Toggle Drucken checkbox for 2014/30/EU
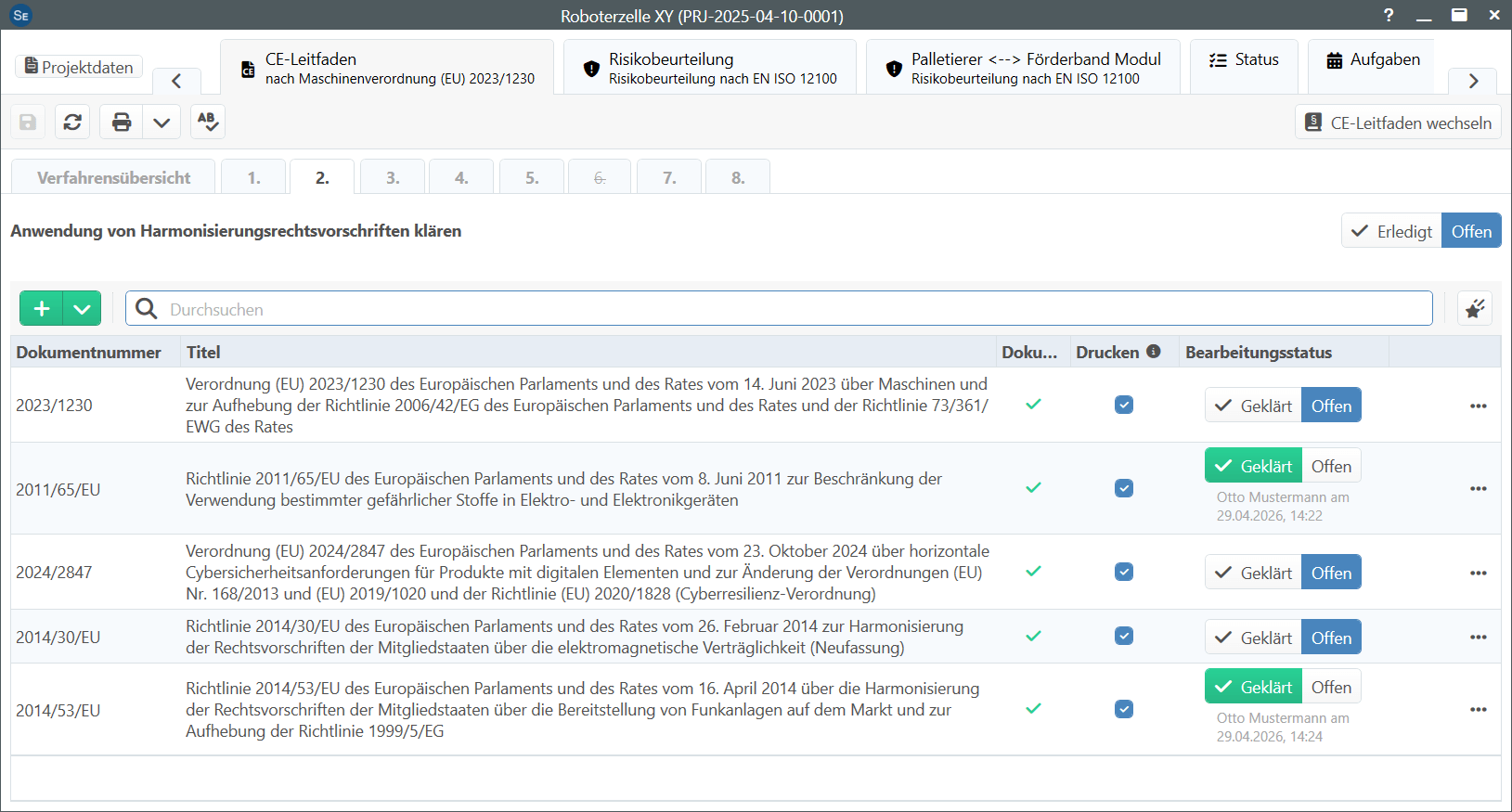 click(x=1124, y=636)
